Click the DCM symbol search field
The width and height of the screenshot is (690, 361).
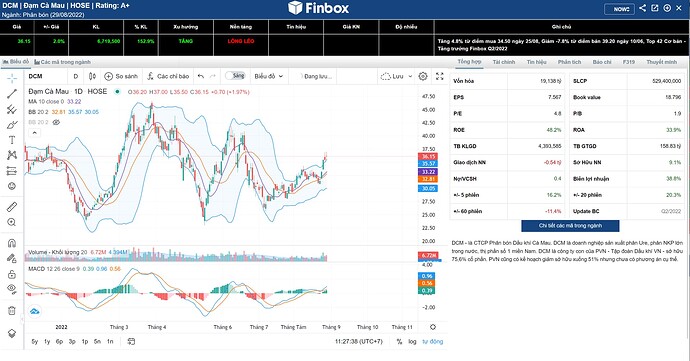click(46, 76)
